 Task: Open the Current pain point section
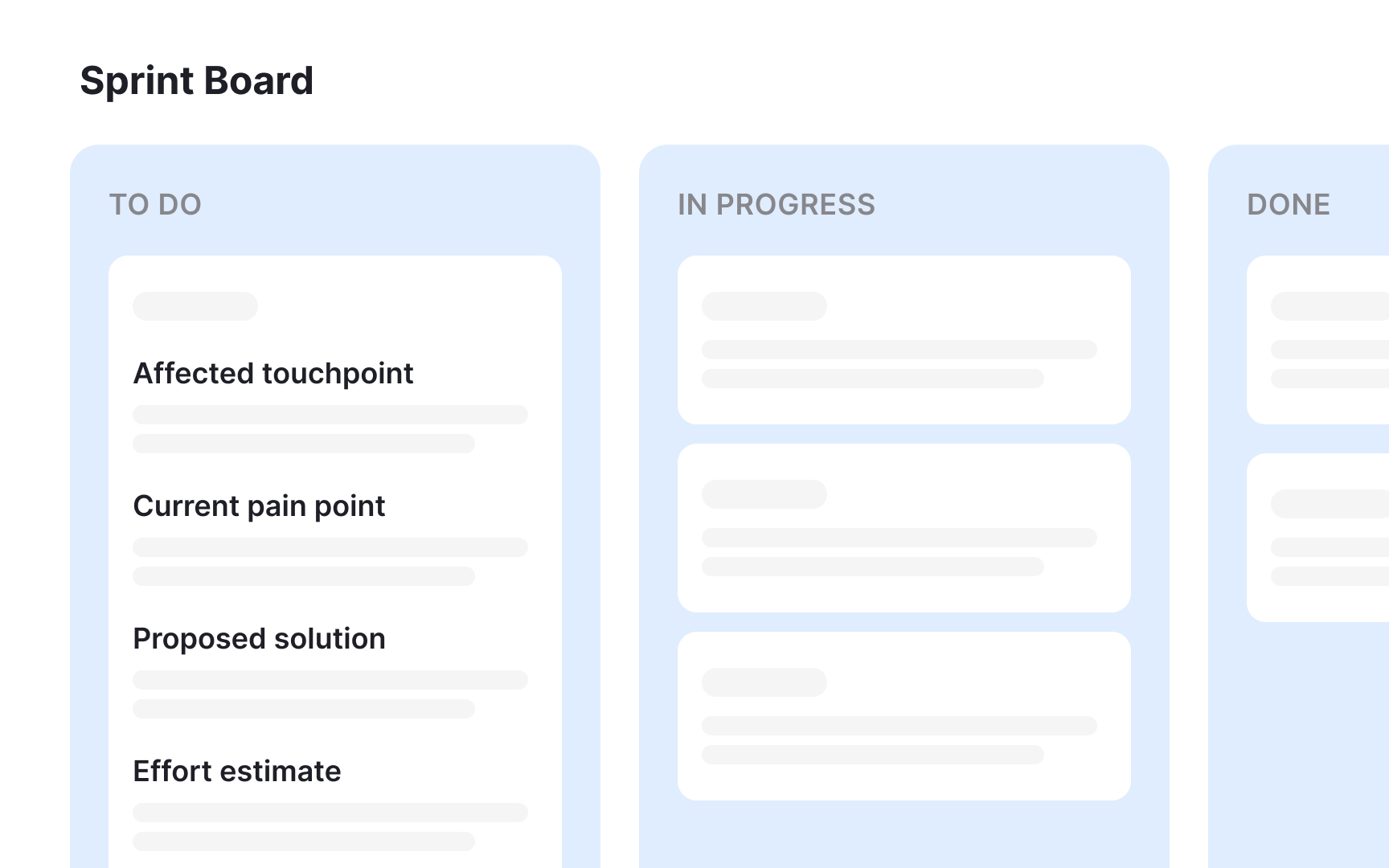coord(259,506)
